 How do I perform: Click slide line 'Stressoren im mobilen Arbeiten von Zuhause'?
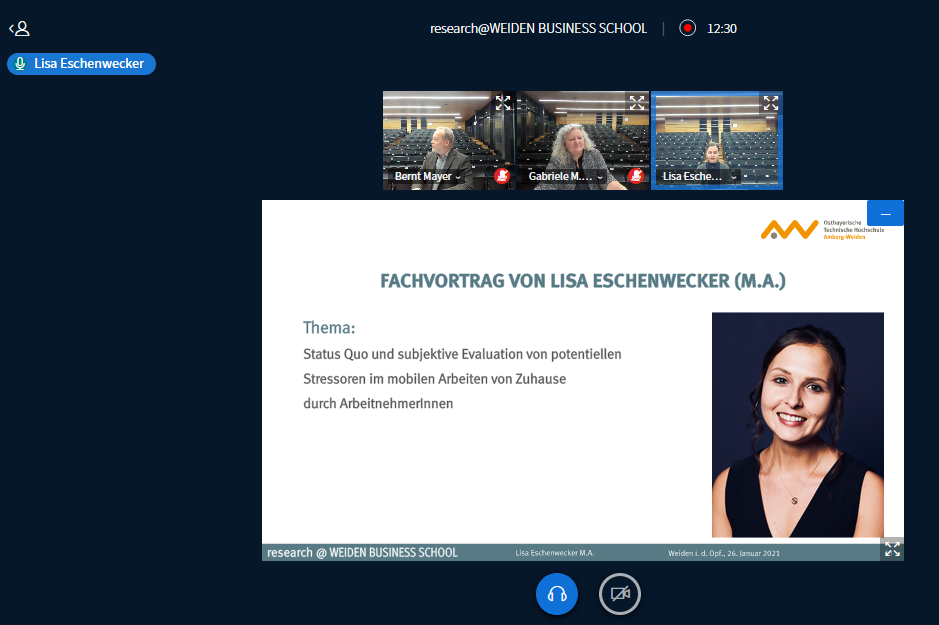click(434, 379)
